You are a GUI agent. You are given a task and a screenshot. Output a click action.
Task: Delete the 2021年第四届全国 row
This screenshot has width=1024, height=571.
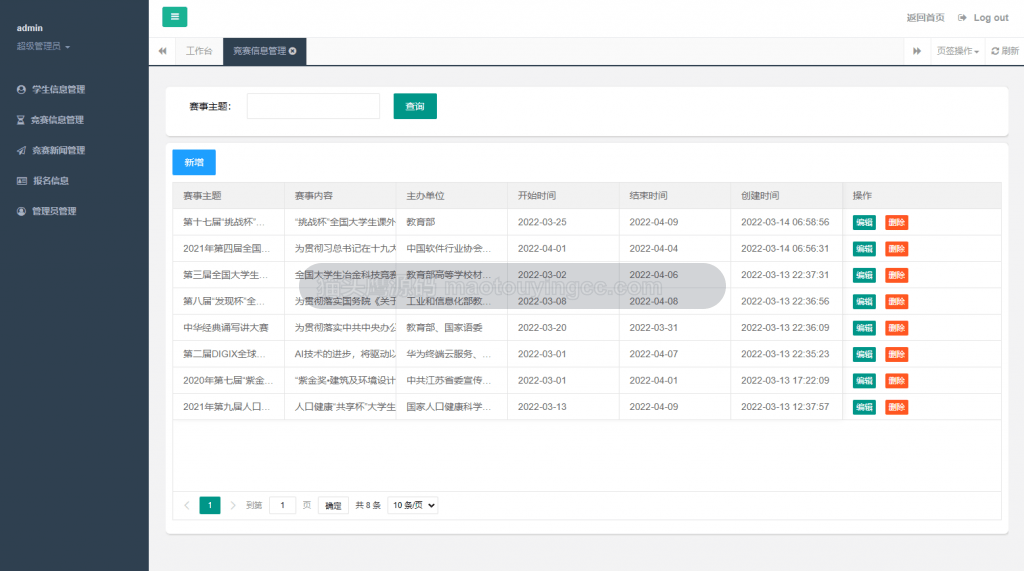tap(897, 249)
